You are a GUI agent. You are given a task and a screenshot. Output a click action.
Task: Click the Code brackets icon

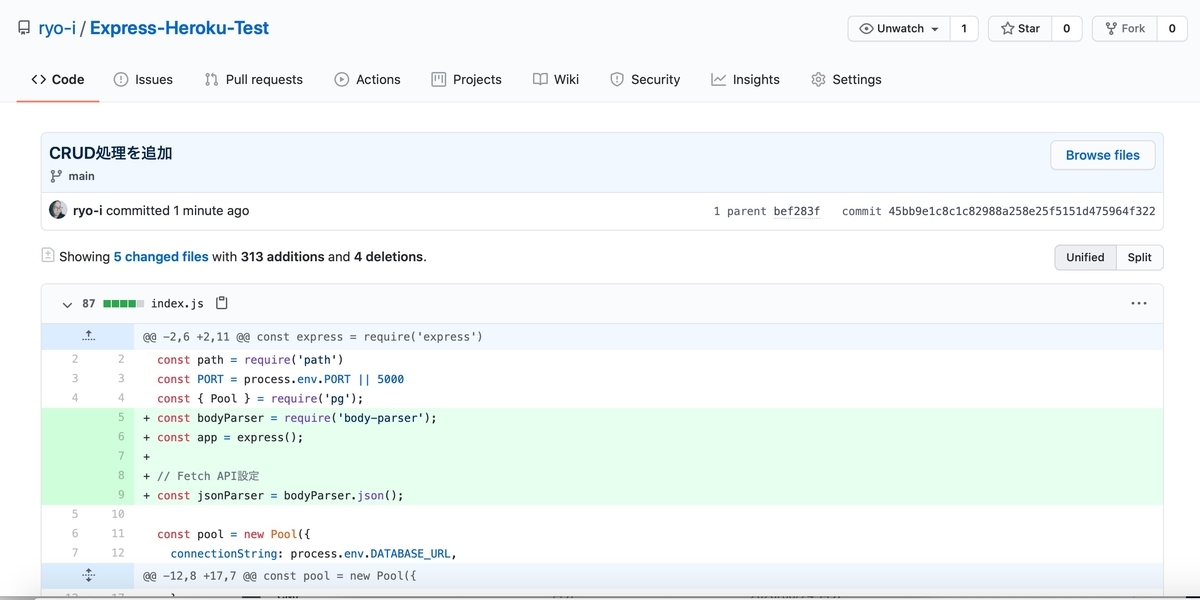click(x=39, y=79)
